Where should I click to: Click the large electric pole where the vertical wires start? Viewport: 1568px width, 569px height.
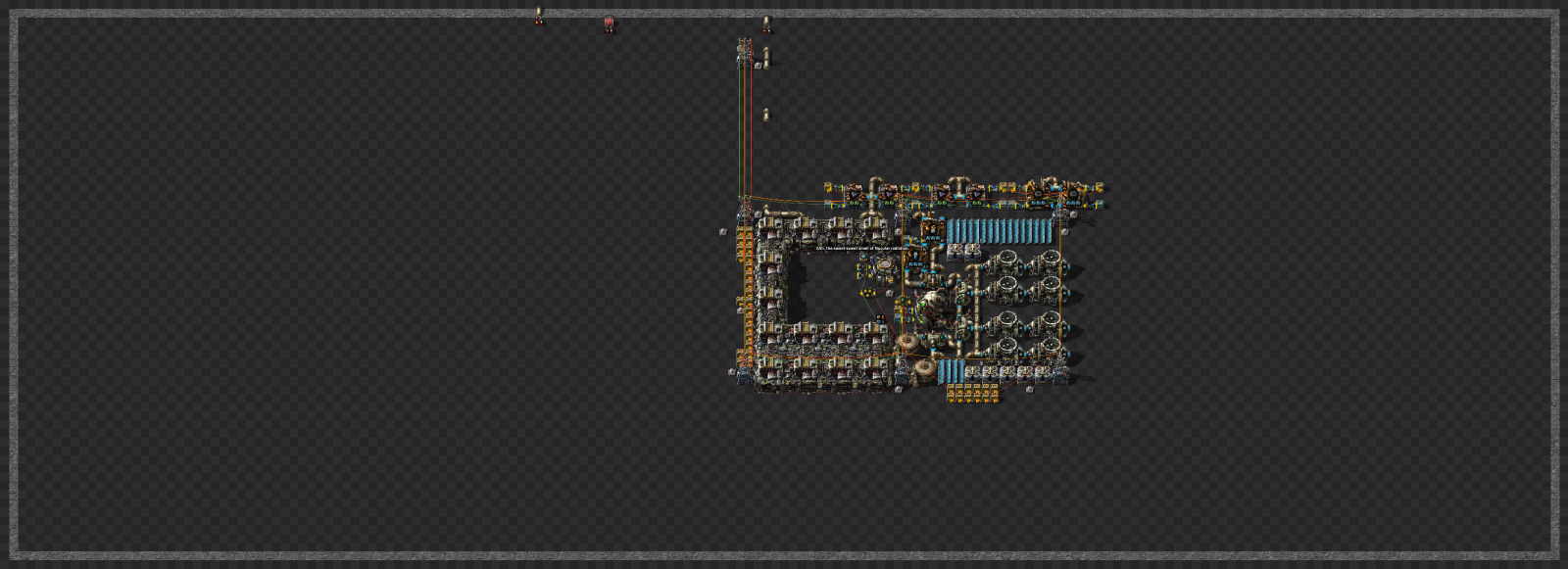pyautogui.click(x=745, y=51)
